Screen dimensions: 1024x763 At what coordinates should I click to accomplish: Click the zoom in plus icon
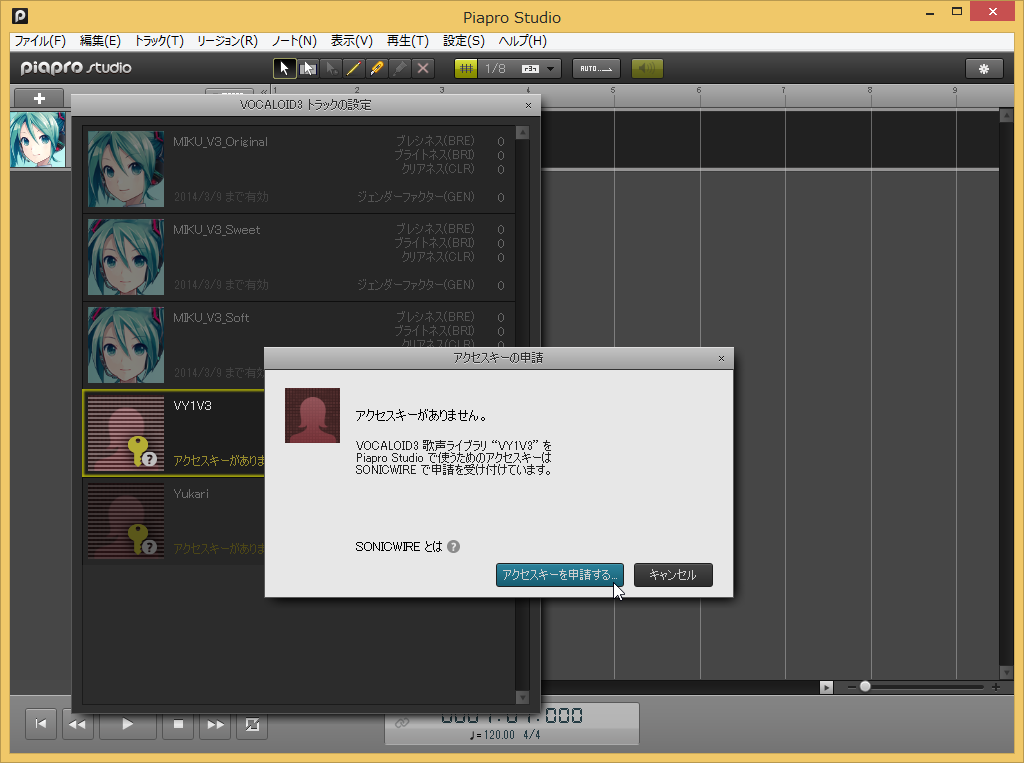(995, 687)
